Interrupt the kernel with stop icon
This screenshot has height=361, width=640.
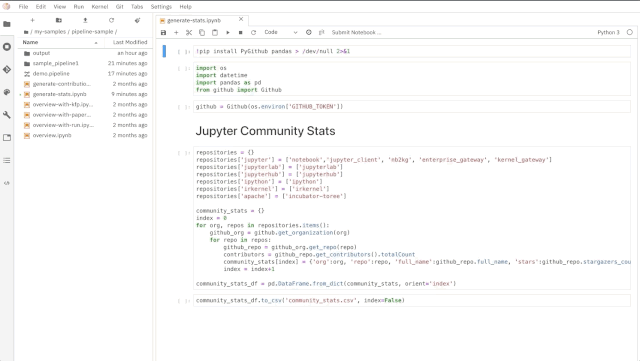(240, 32)
